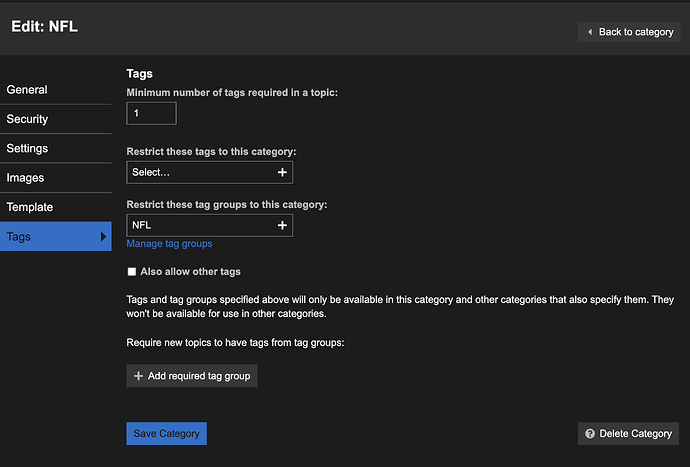Open the Manage tag groups link
Image resolution: width=690 pixels, height=467 pixels.
point(169,244)
